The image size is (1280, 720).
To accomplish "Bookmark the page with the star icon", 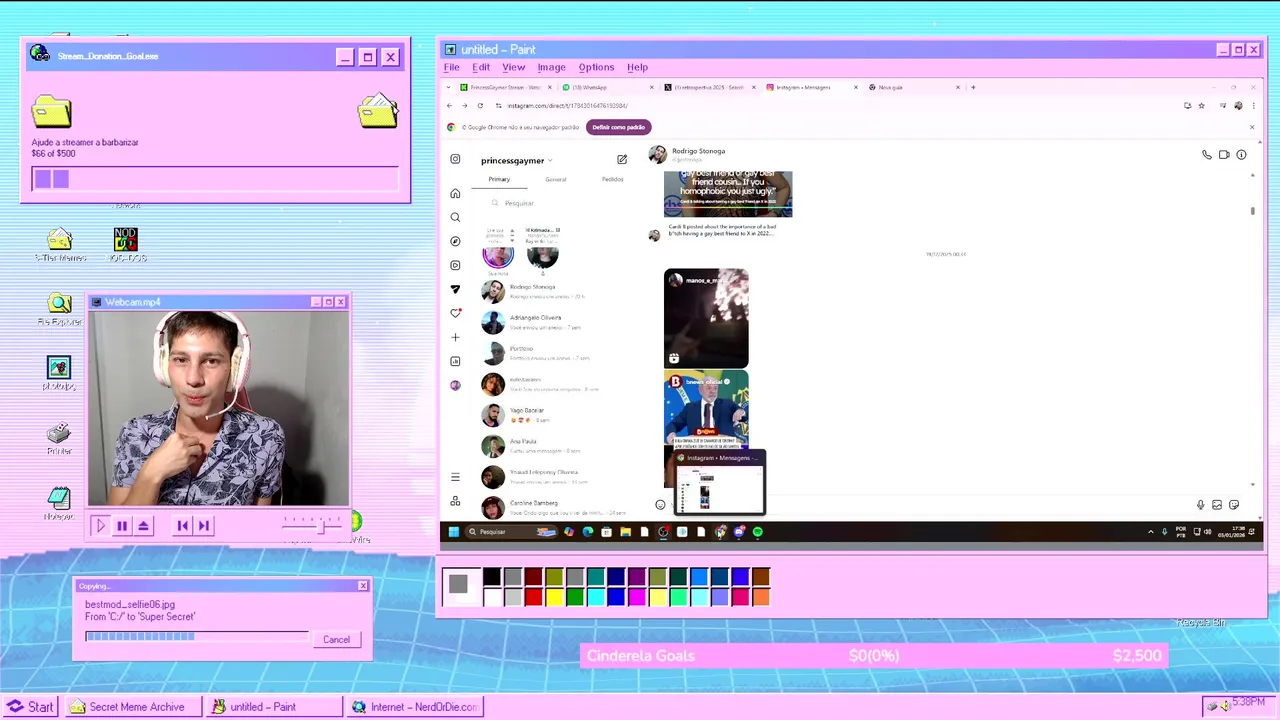I will coord(1201,105).
